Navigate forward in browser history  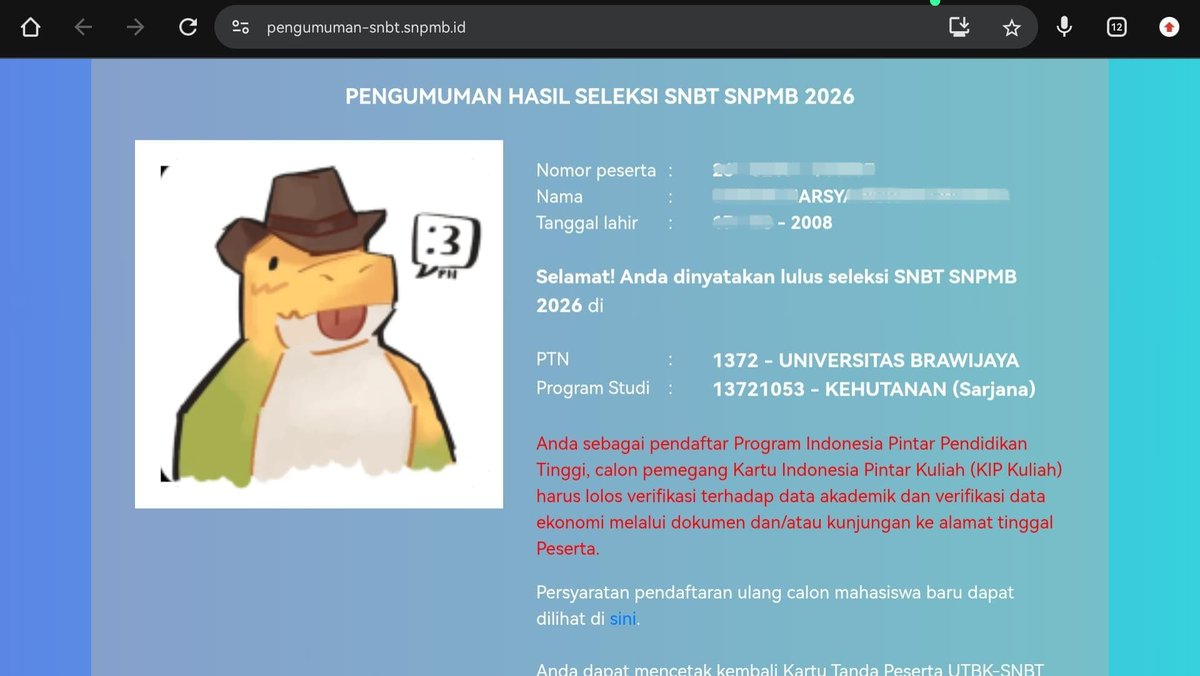(x=135, y=28)
